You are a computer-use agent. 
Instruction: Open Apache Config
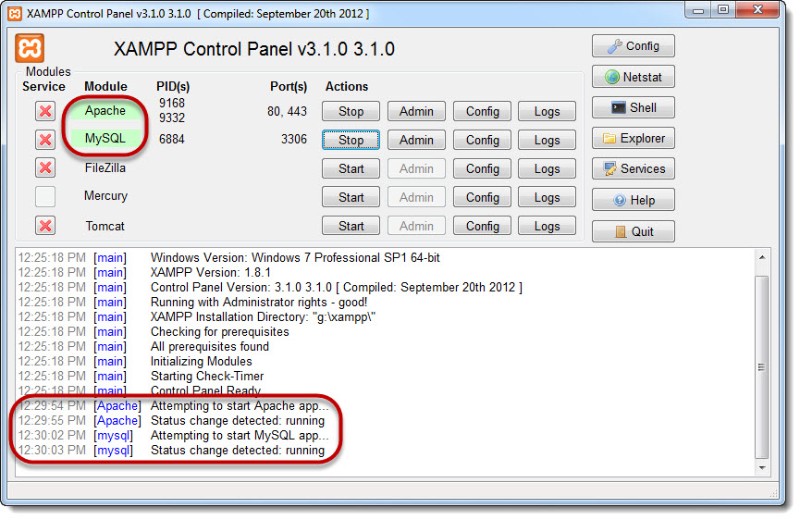click(482, 111)
